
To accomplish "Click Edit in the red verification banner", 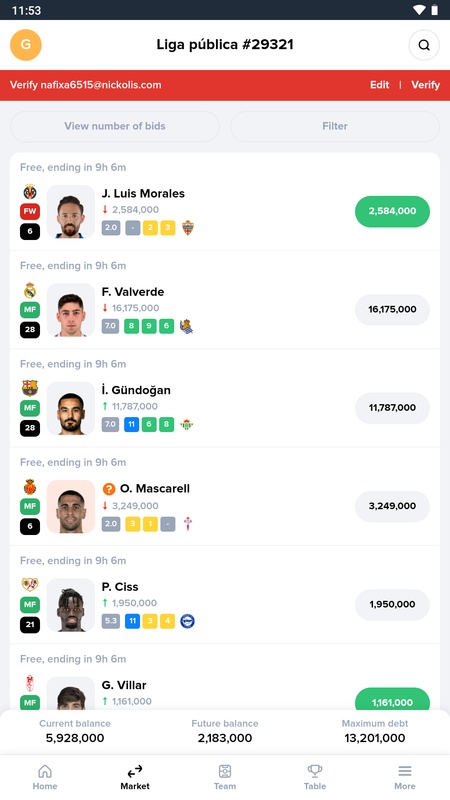I will (380, 85).
